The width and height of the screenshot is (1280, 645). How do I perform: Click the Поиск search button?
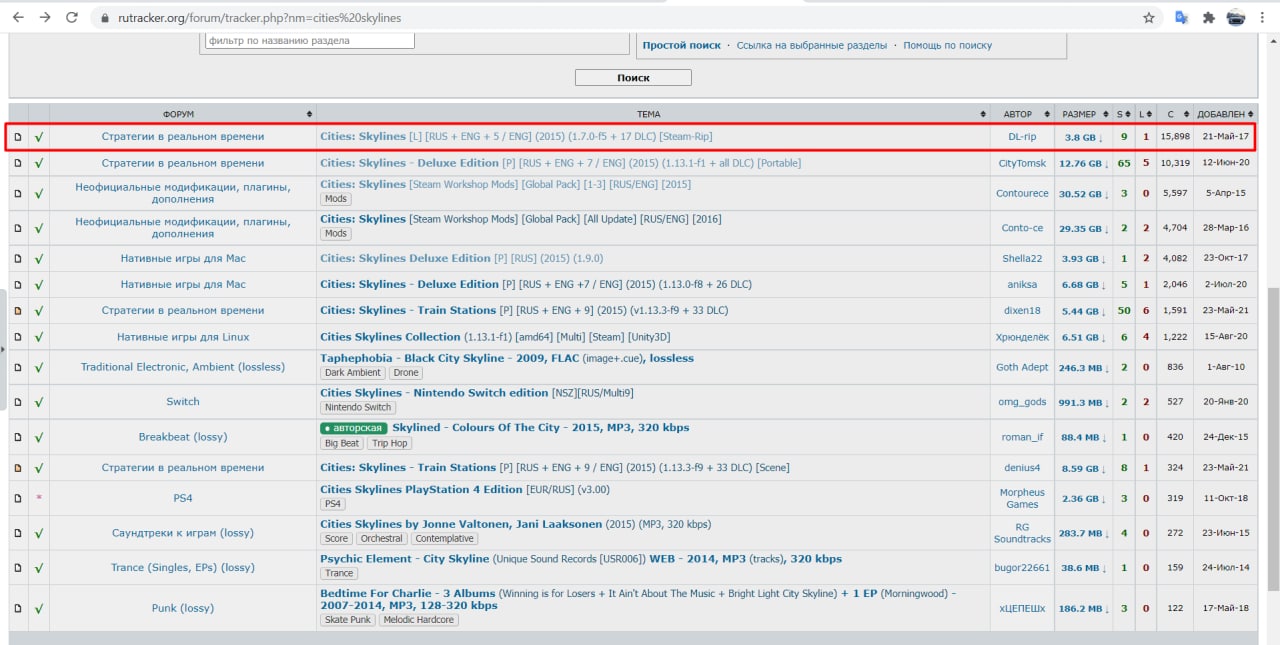click(x=633, y=78)
